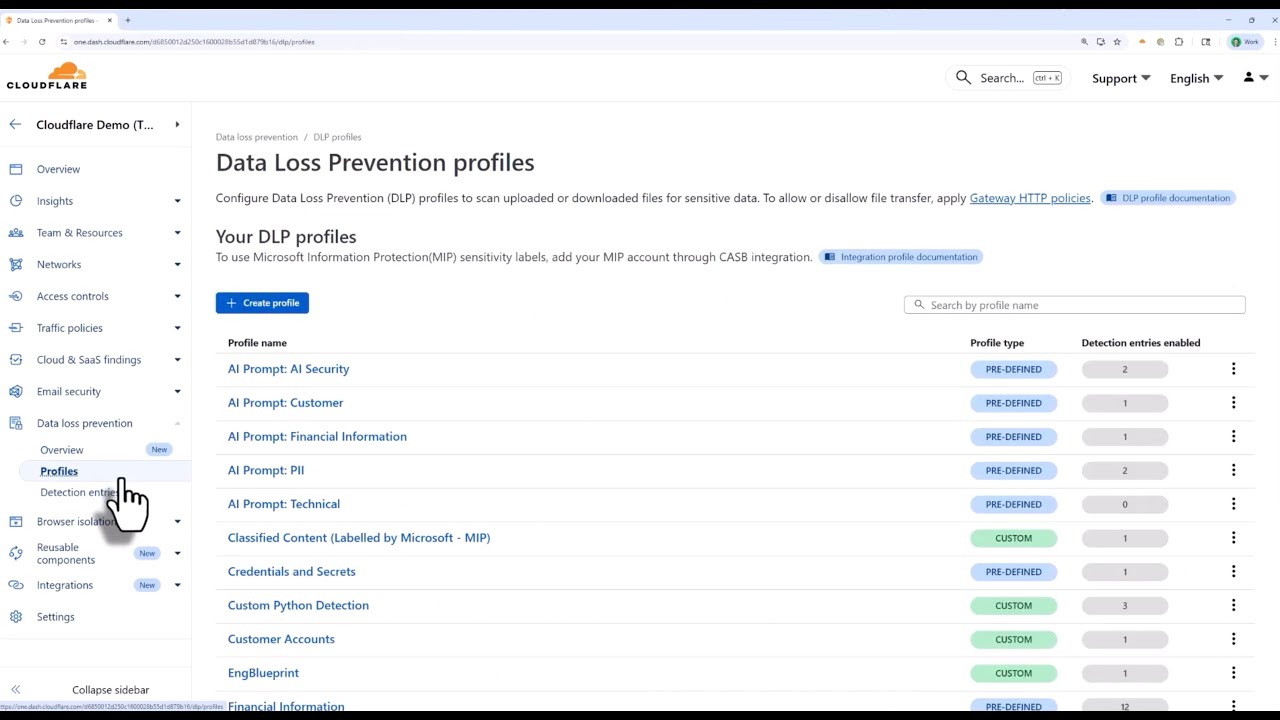Open DLP profile documentation link

pos(1168,198)
